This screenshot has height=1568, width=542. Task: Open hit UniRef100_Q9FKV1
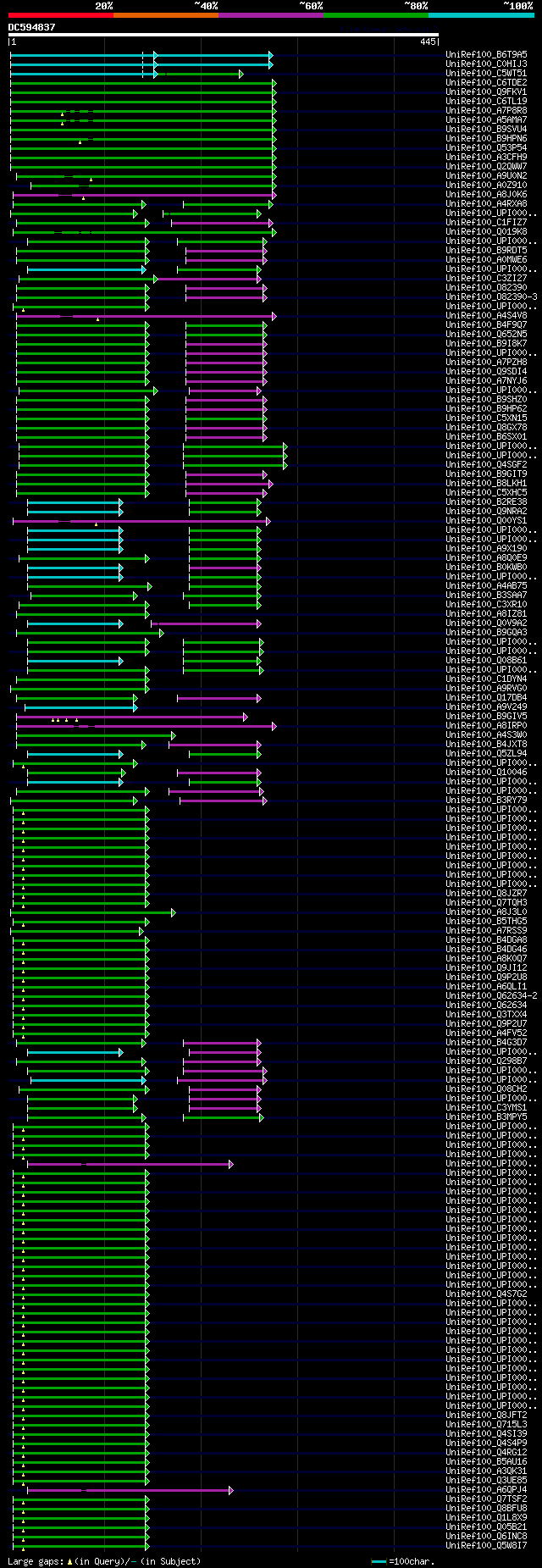(486, 91)
